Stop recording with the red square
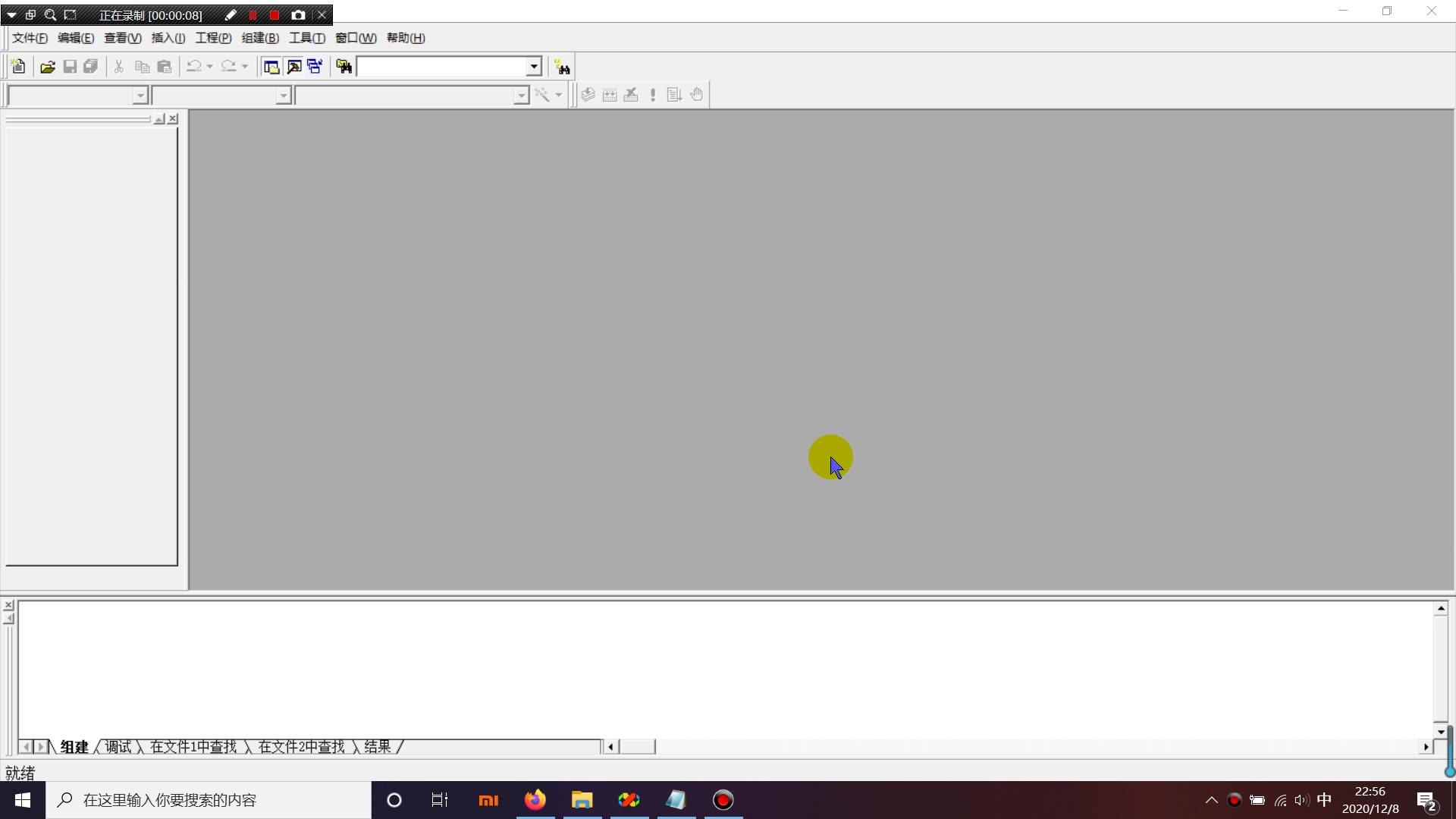Viewport: 1456px width, 819px height. pos(275,15)
